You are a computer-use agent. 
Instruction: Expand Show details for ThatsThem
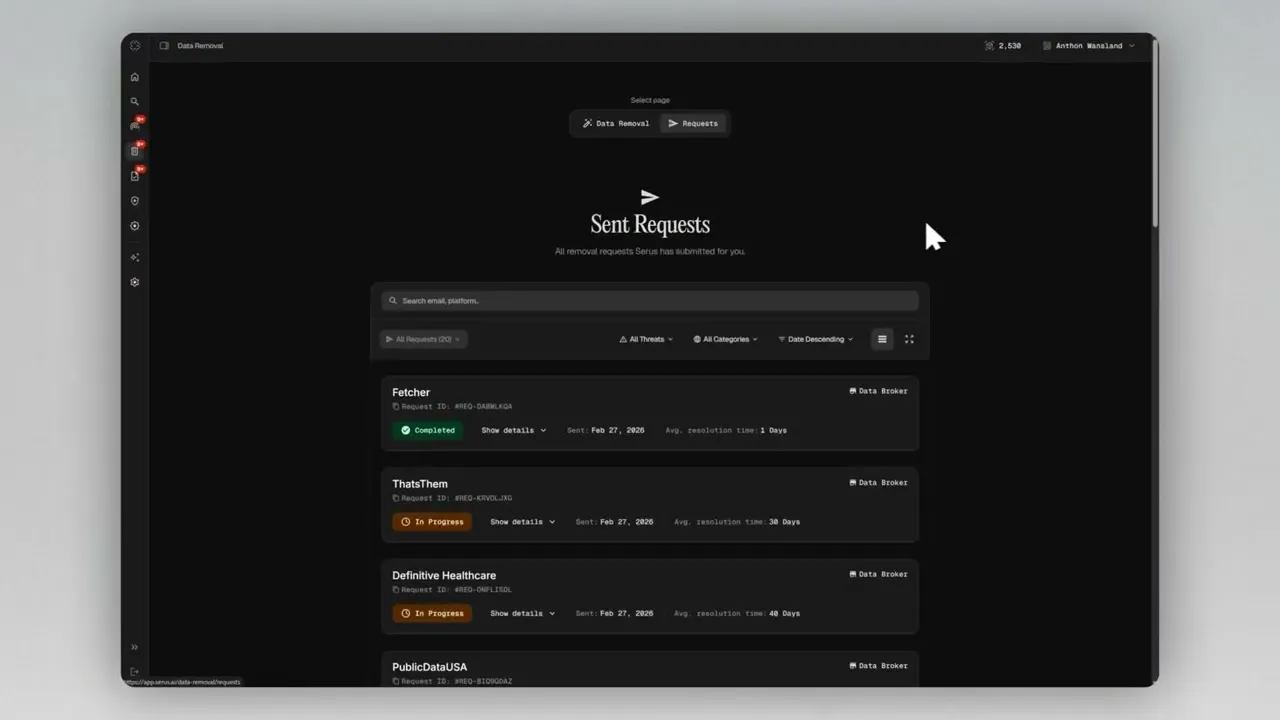pos(523,522)
